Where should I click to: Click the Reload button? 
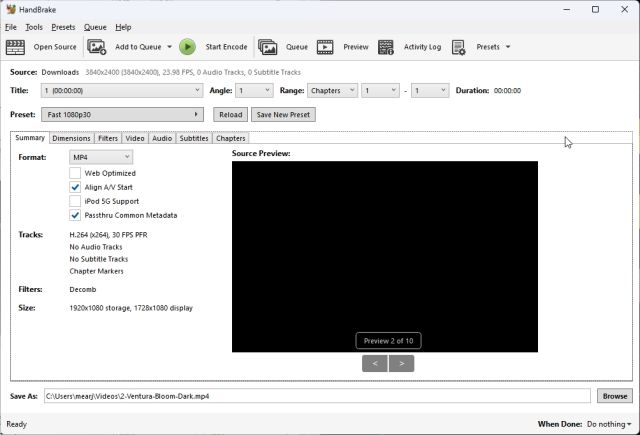point(231,115)
